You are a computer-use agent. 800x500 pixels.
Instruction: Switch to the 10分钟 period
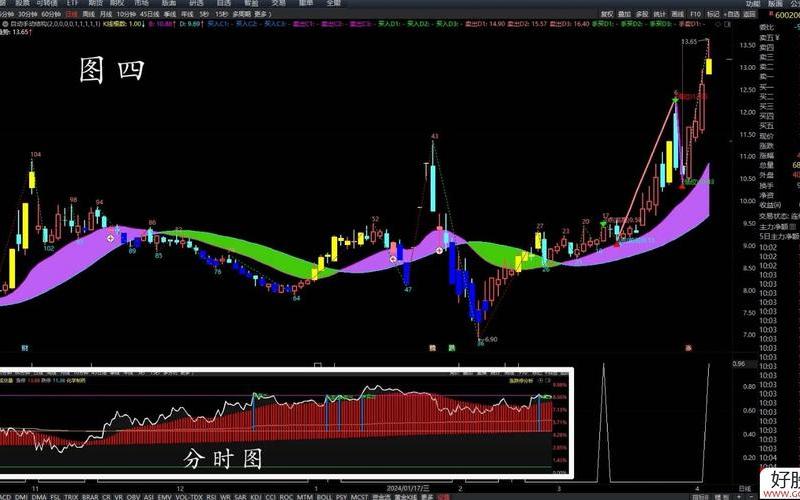[x=126, y=15]
